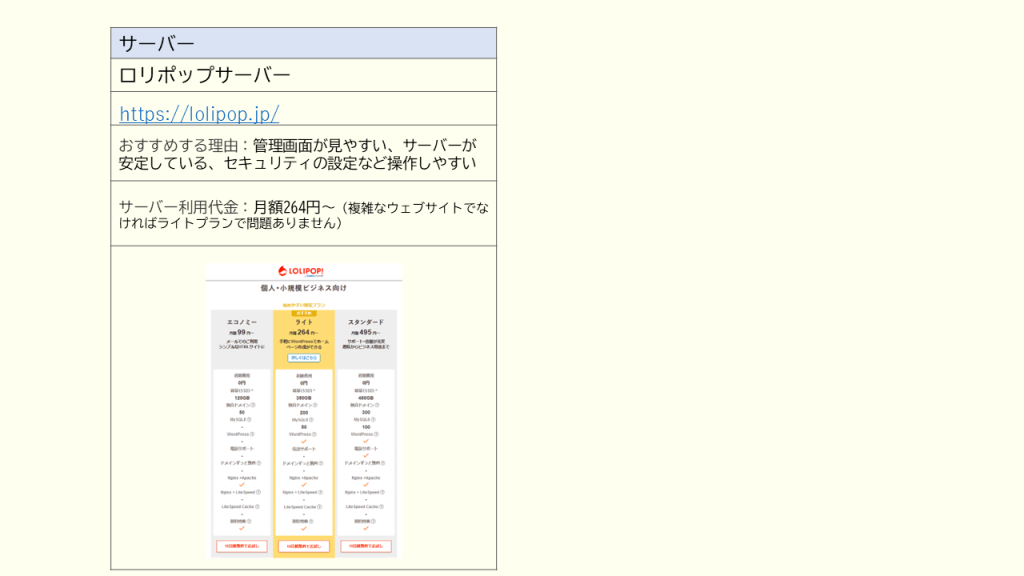Viewport: 1024px width, 576px height.
Task: Select the サーバー table header cell
Action: (303, 43)
